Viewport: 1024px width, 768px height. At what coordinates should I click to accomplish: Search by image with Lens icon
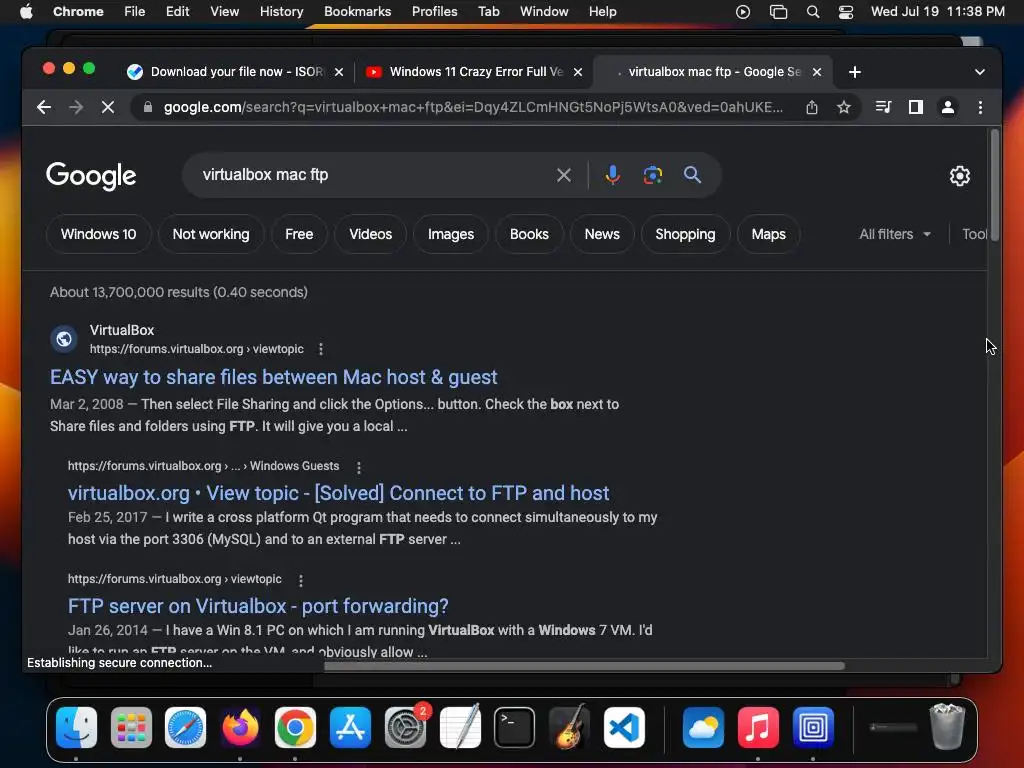pyautogui.click(x=652, y=175)
